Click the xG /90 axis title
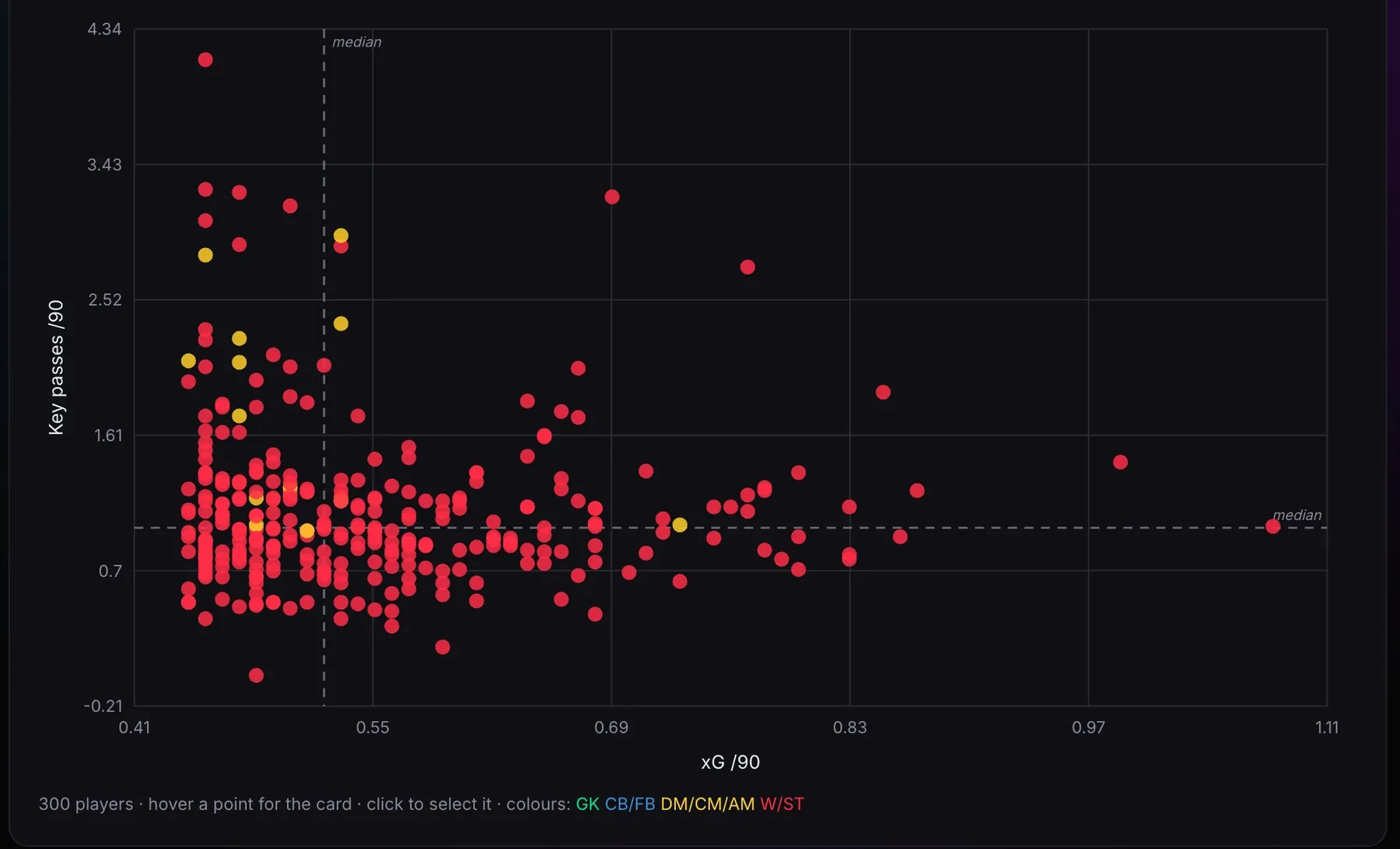 [730, 762]
